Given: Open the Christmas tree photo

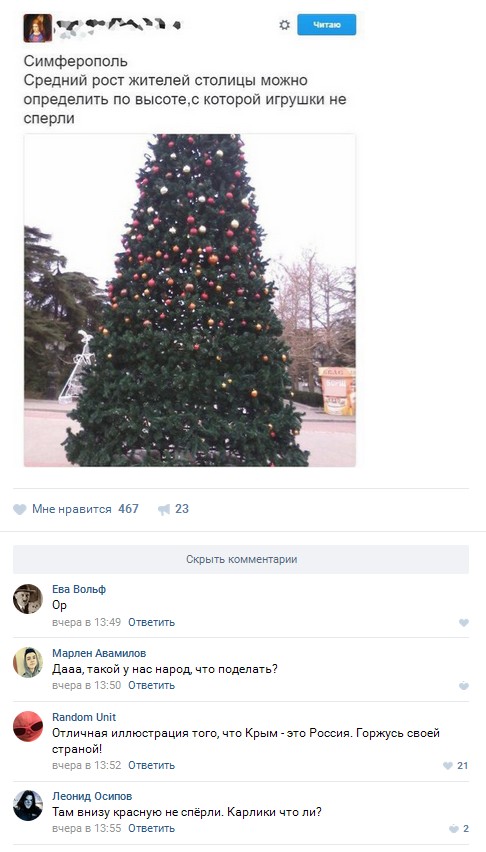Looking at the screenshot, I should (190, 300).
